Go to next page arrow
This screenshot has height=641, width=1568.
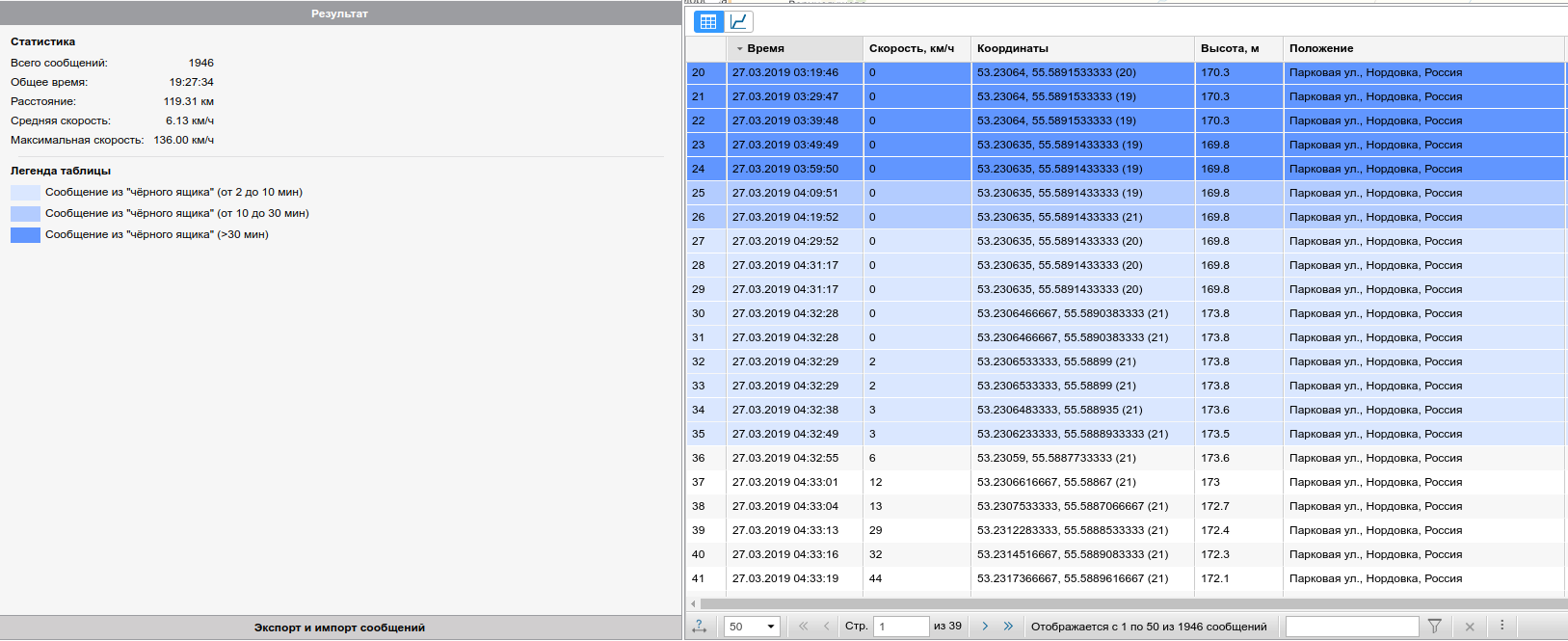click(985, 627)
